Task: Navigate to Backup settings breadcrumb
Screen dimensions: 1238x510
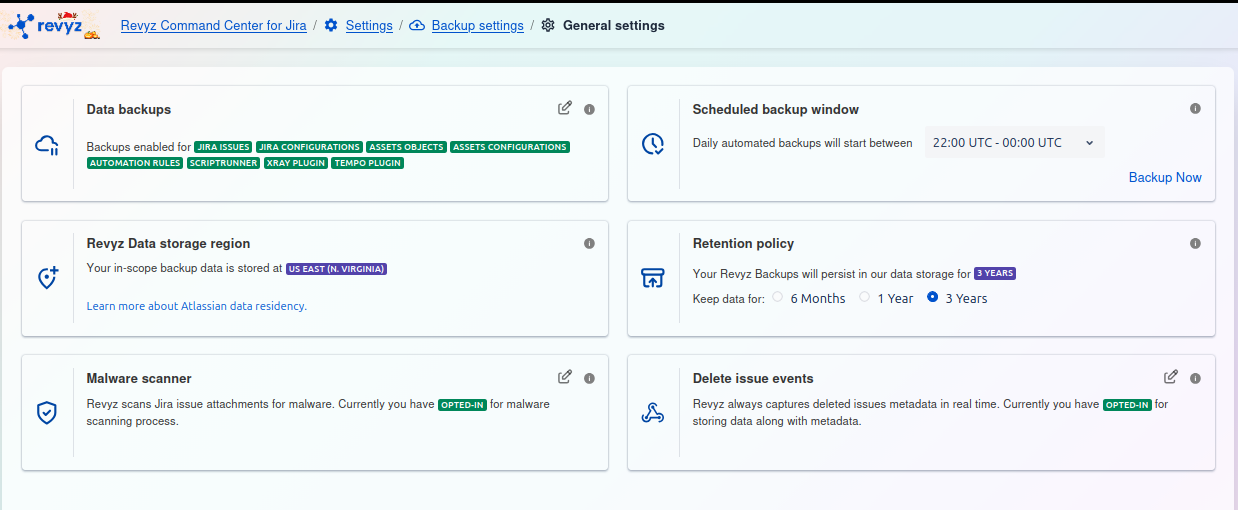Action: click(x=477, y=26)
